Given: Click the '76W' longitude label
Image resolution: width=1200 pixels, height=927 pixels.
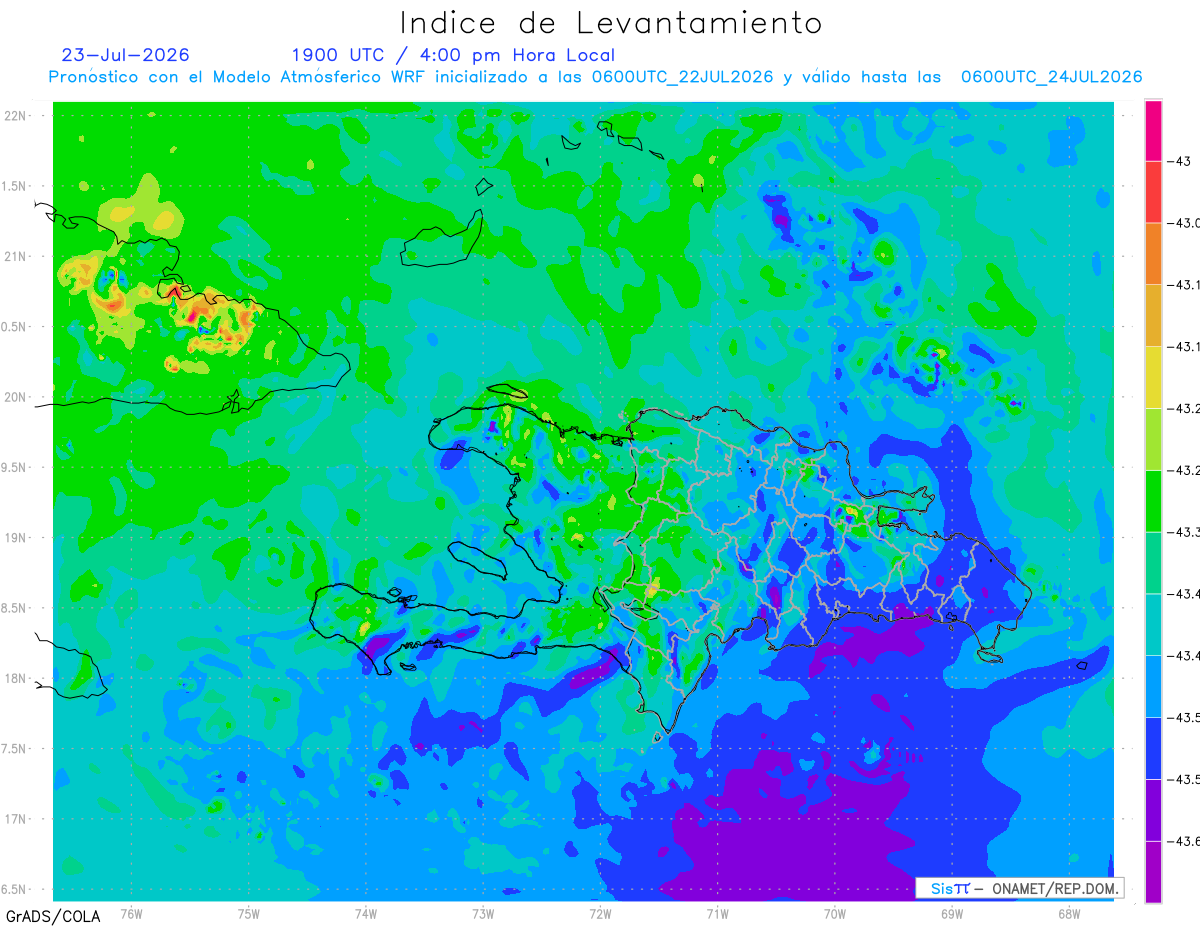Looking at the screenshot, I should click(131, 913).
